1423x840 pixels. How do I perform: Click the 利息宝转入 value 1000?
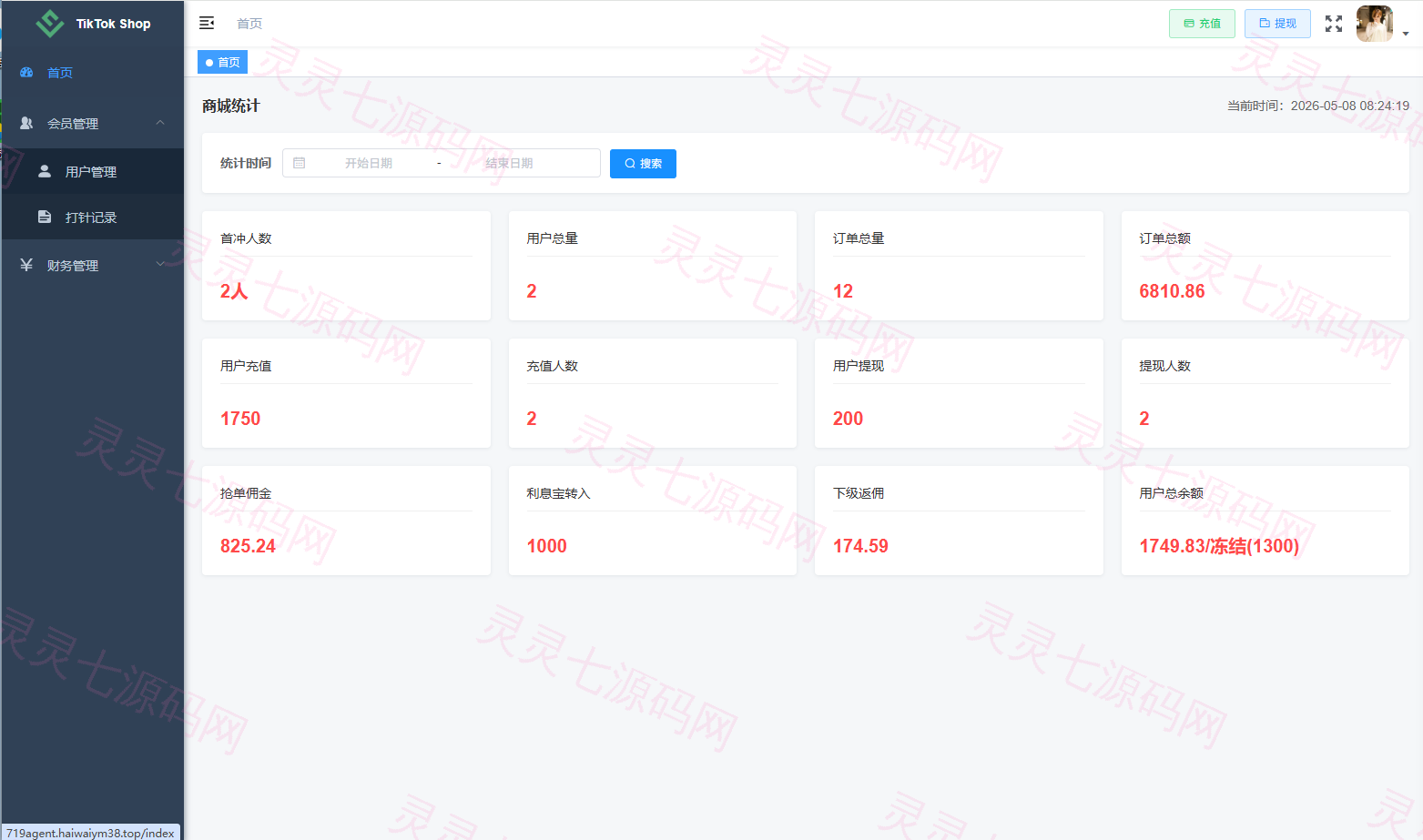[x=546, y=546]
